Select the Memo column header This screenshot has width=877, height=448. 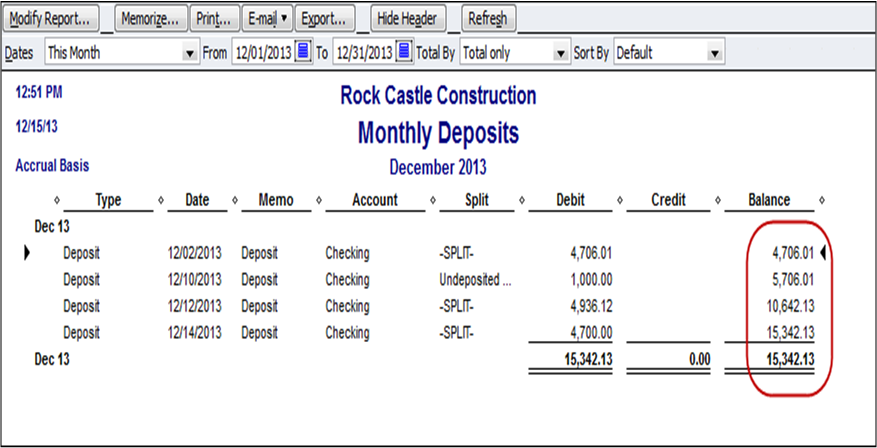pos(276,200)
